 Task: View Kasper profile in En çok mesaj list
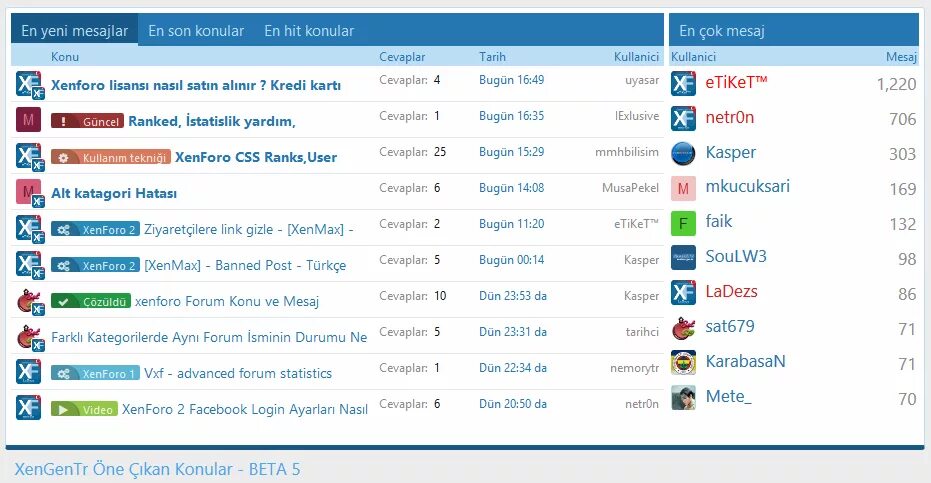click(x=731, y=152)
